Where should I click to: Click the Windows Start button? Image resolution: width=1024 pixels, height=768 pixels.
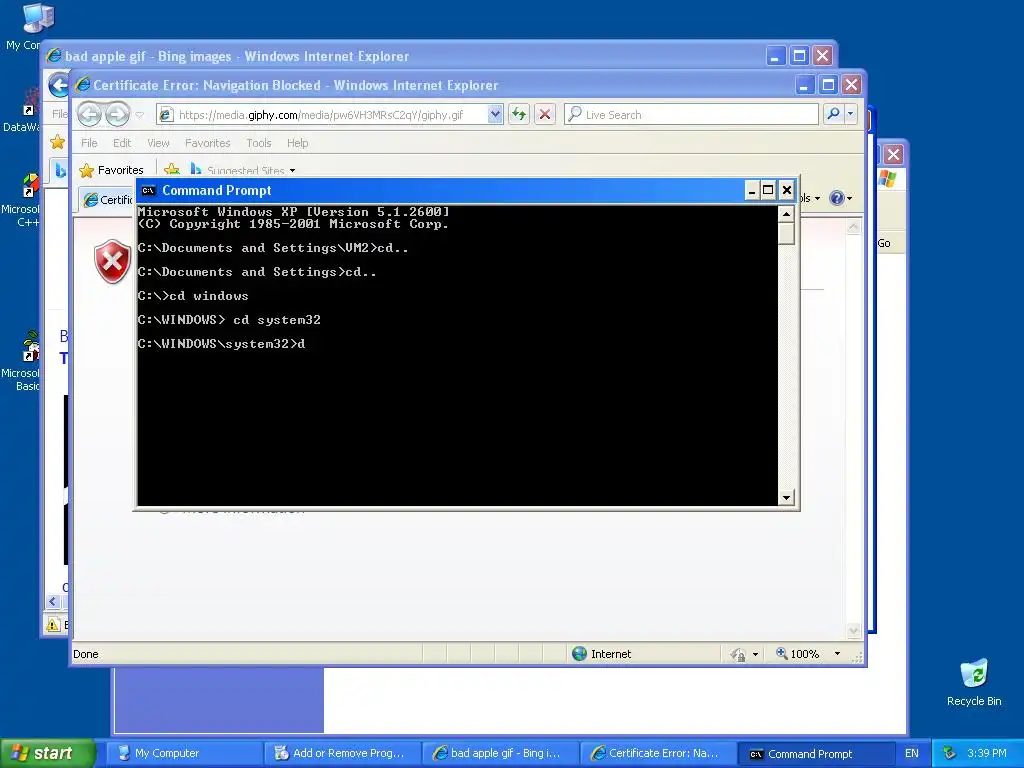(x=47, y=753)
